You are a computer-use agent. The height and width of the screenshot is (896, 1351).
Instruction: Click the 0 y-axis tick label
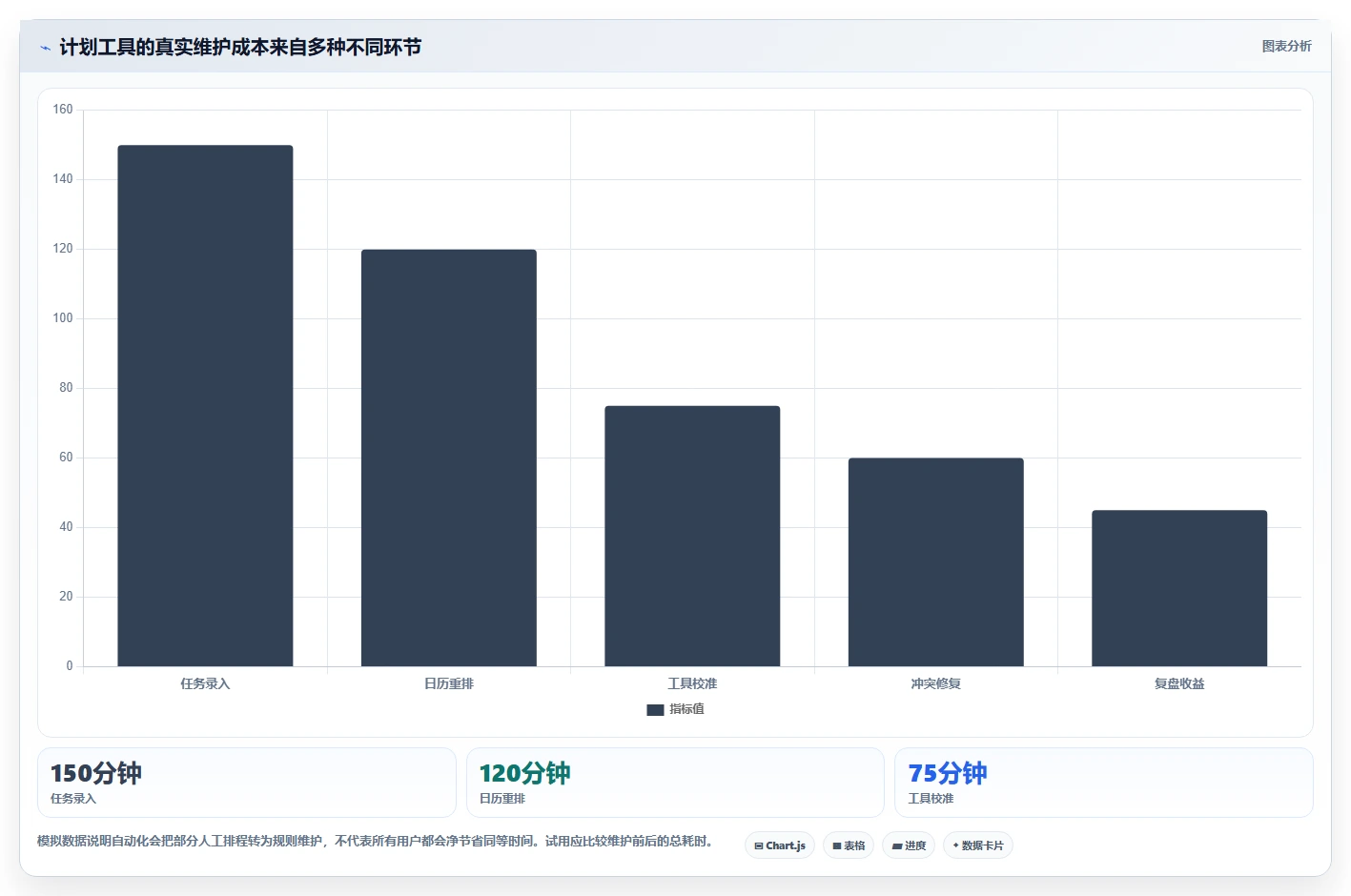tap(70, 666)
